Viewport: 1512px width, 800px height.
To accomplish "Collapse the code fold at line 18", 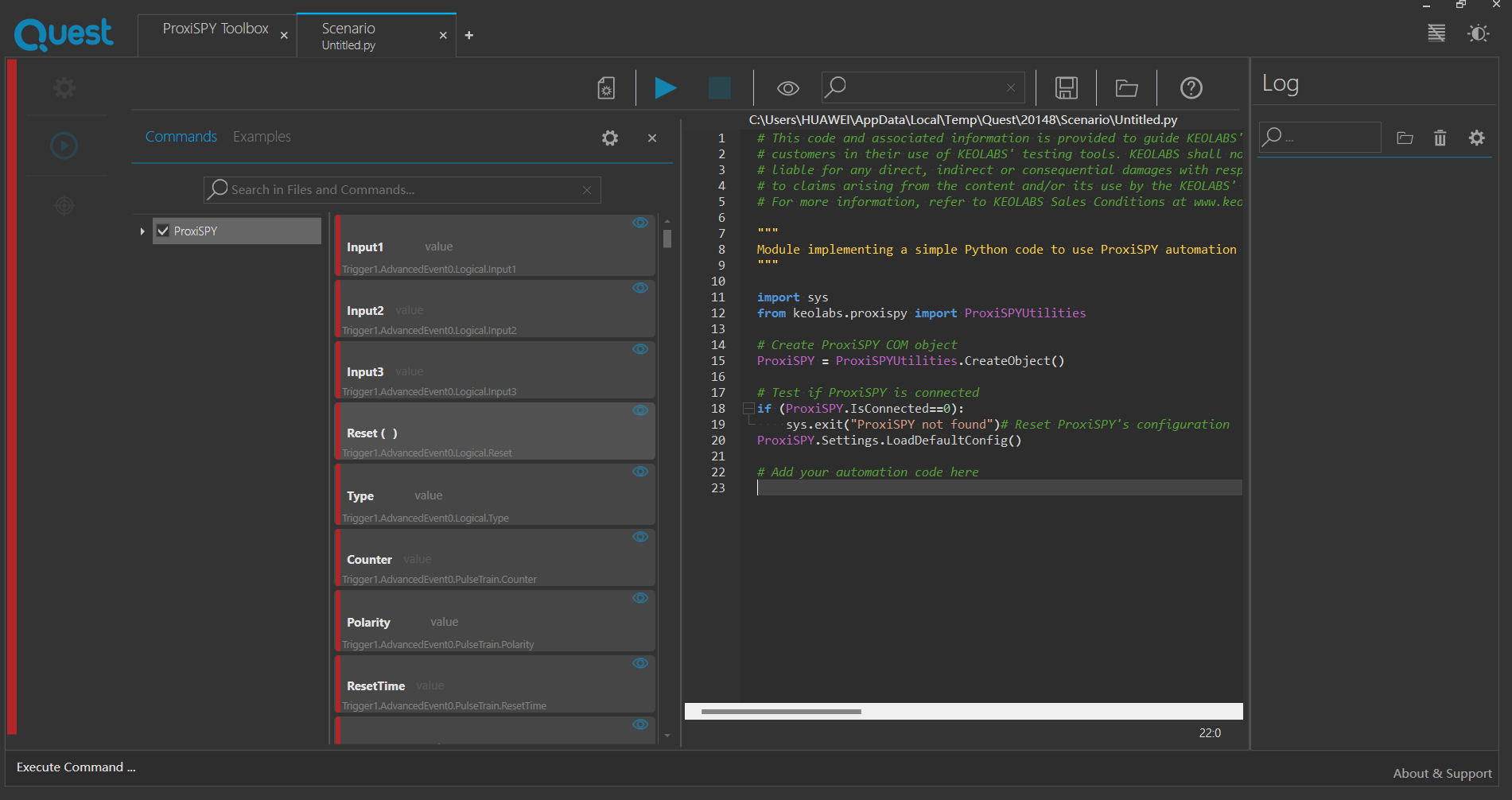I will coord(748,409).
